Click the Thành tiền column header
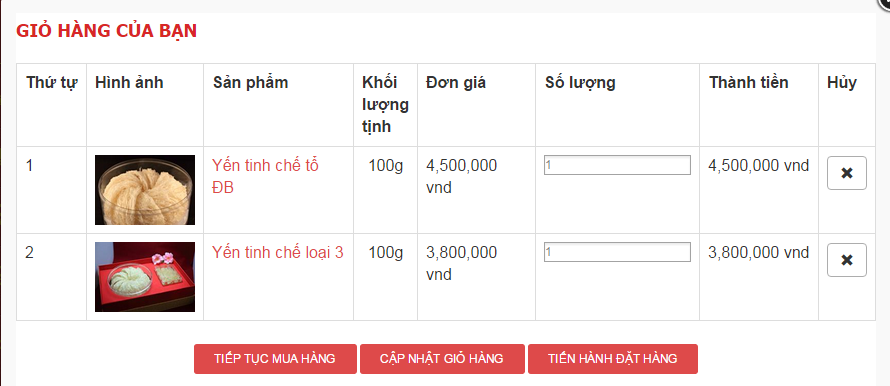This screenshot has height=386, width=890. point(749,83)
